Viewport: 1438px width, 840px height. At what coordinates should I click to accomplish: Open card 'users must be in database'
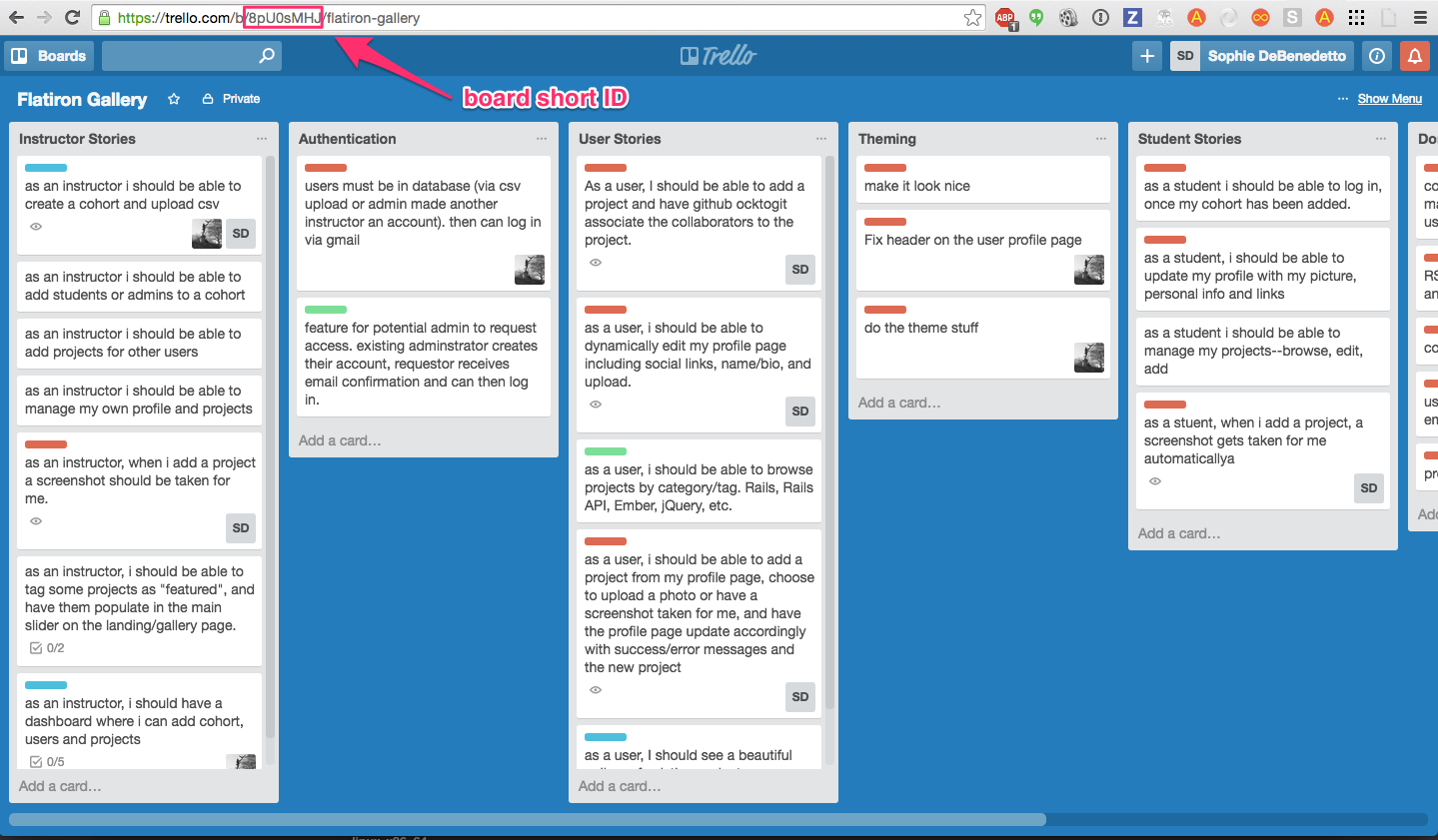424,223
